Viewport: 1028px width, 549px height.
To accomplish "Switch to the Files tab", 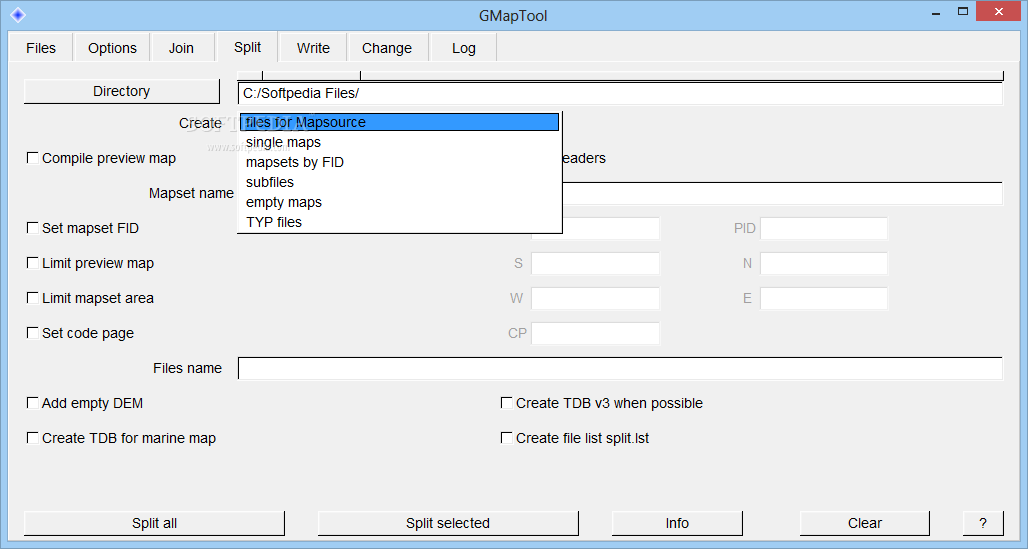I will pyautogui.click(x=41, y=48).
